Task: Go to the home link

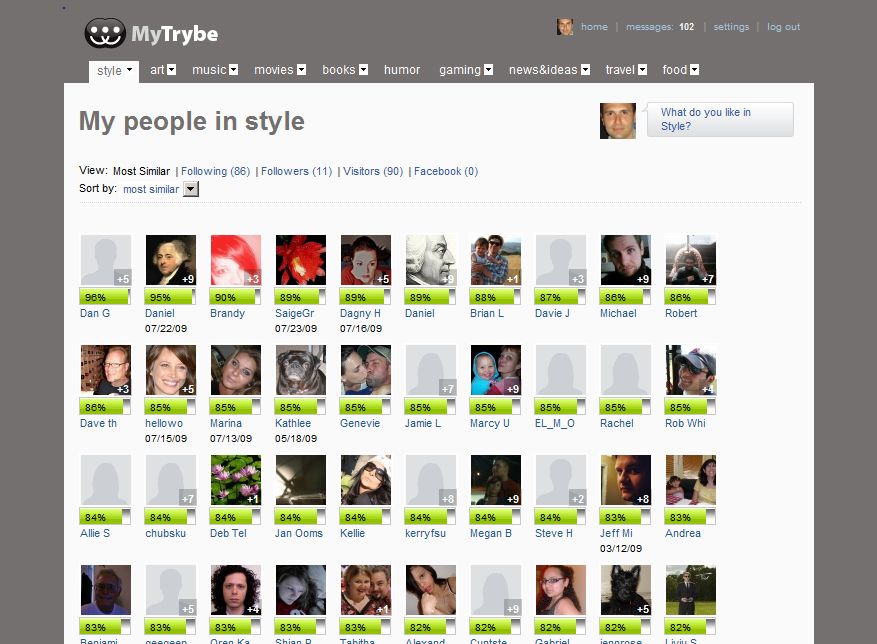Action: tap(594, 27)
